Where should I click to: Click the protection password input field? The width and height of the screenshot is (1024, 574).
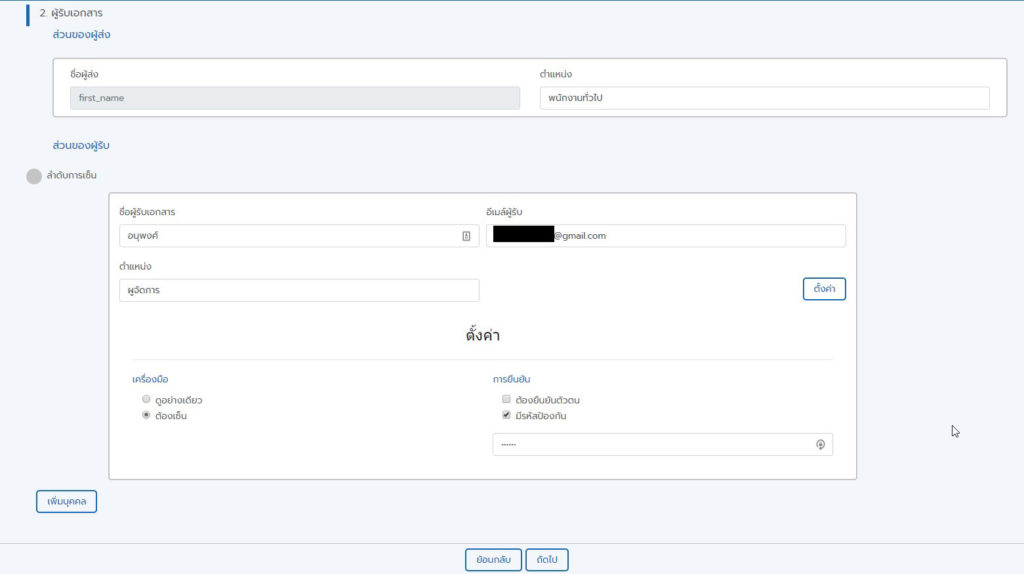(x=662, y=445)
